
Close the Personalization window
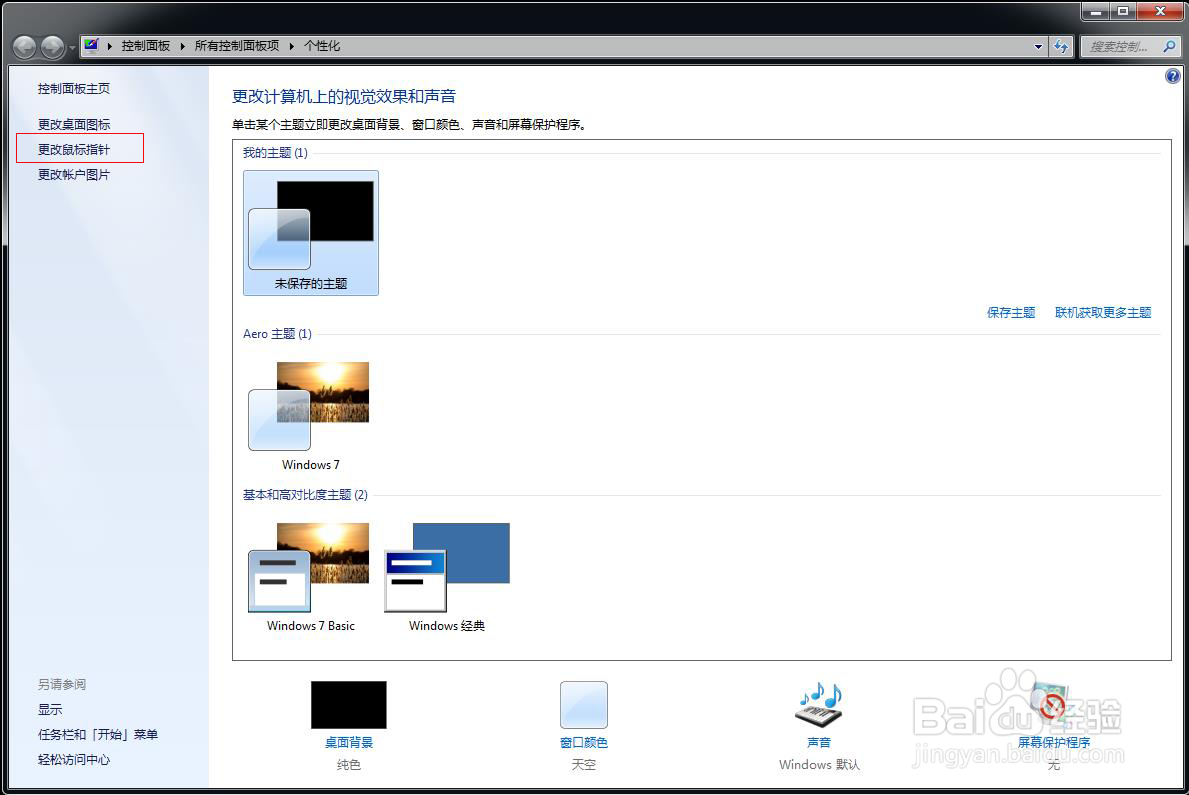click(x=1160, y=11)
